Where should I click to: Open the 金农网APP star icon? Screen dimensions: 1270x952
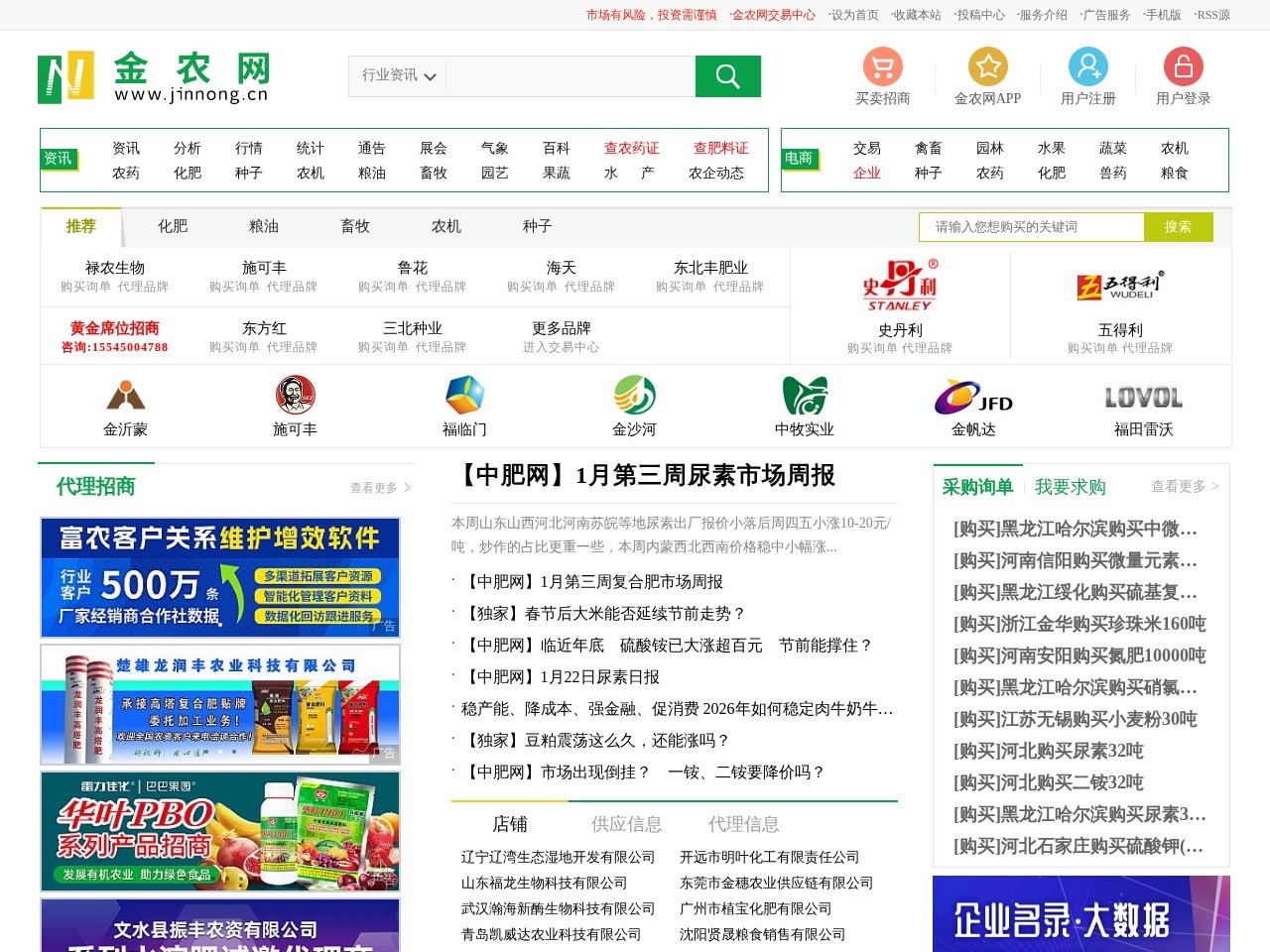(x=987, y=66)
